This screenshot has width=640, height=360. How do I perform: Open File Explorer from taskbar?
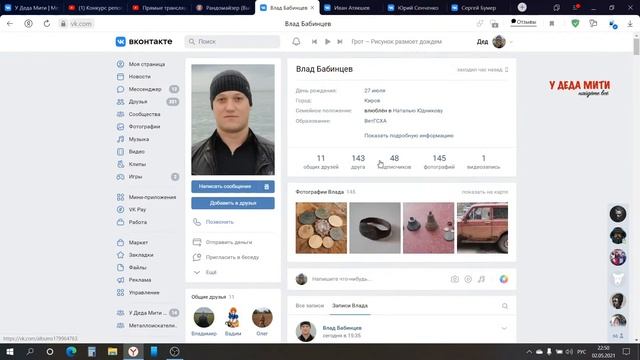[x=113, y=351]
